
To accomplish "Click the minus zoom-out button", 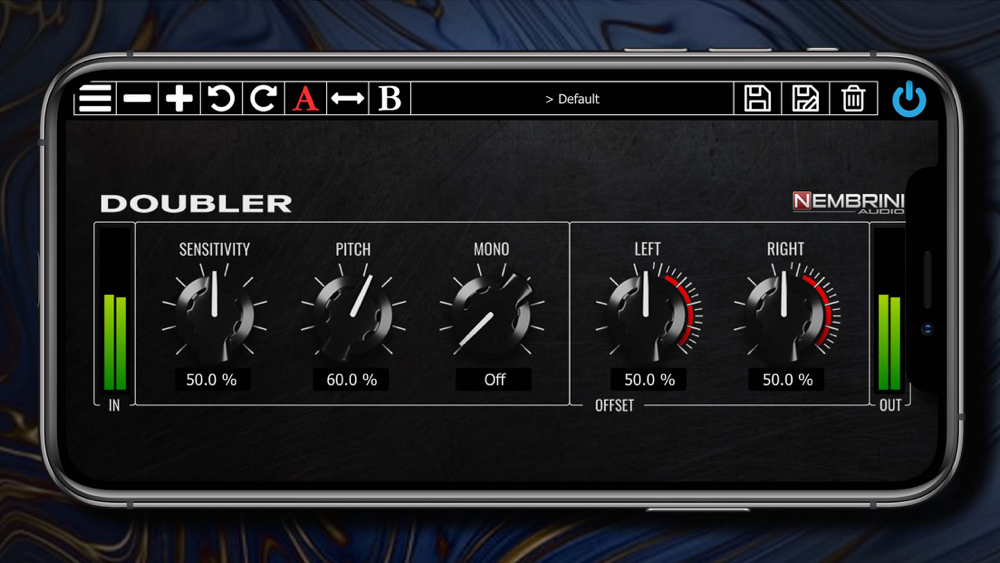I will [x=137, y=99].
